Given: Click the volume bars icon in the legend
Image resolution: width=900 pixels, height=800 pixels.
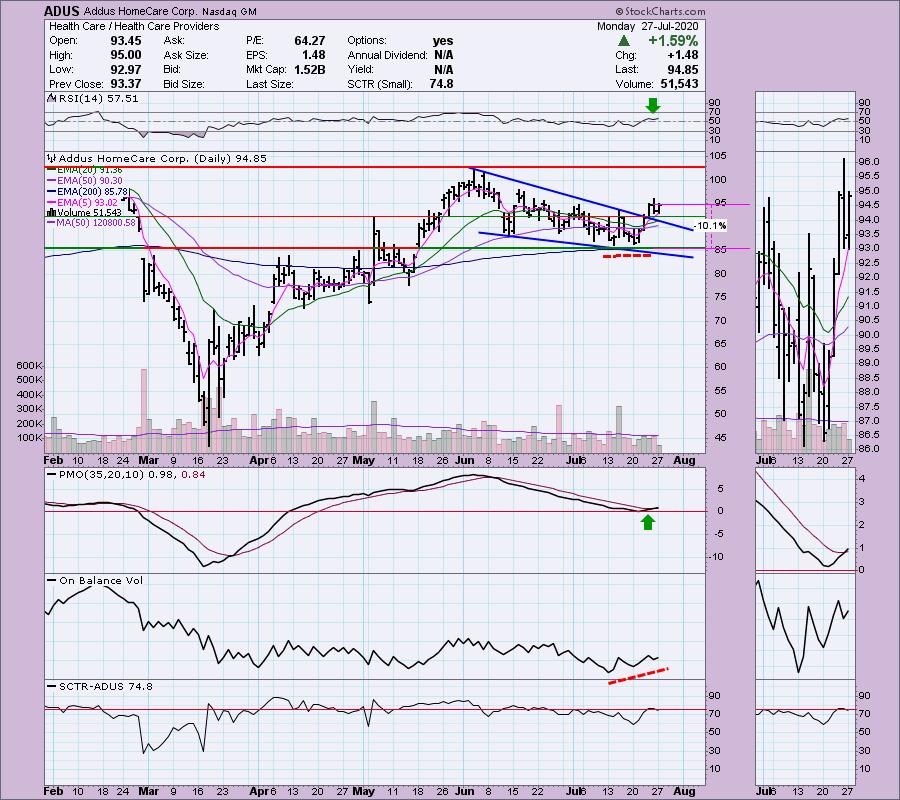Looking at the screenshot, I should (51, 212).
